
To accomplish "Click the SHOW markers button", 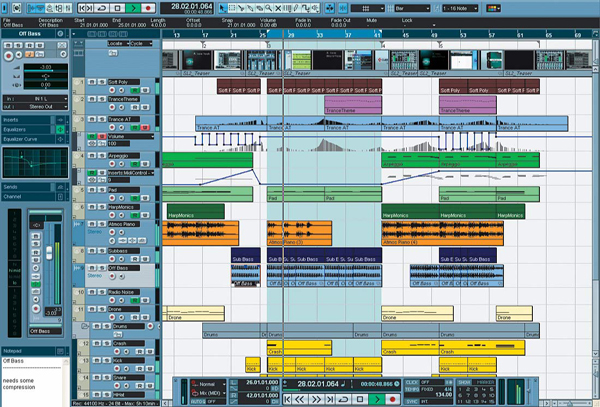I will pyautogui.click(x=464, y=382).
